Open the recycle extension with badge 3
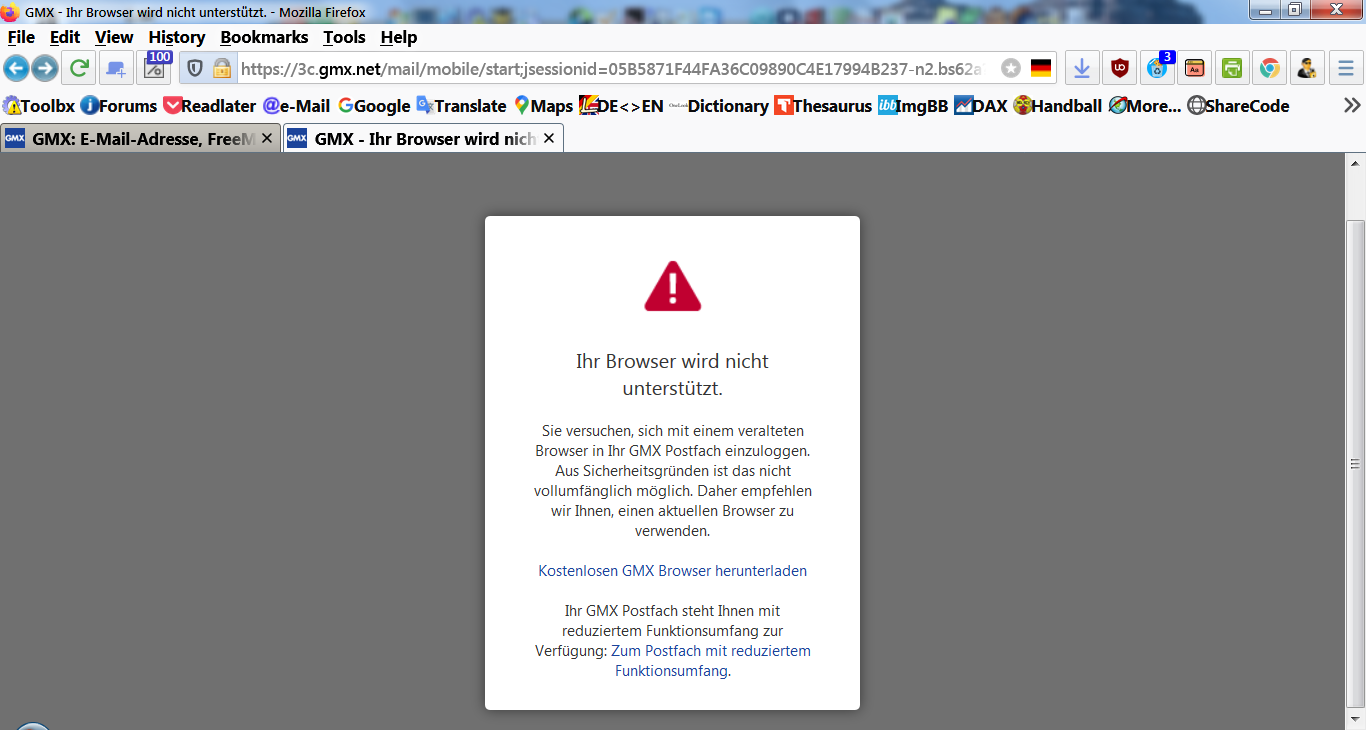Image resolution: width=1366 pixels, height=730 pixels. click(1158, 68)
